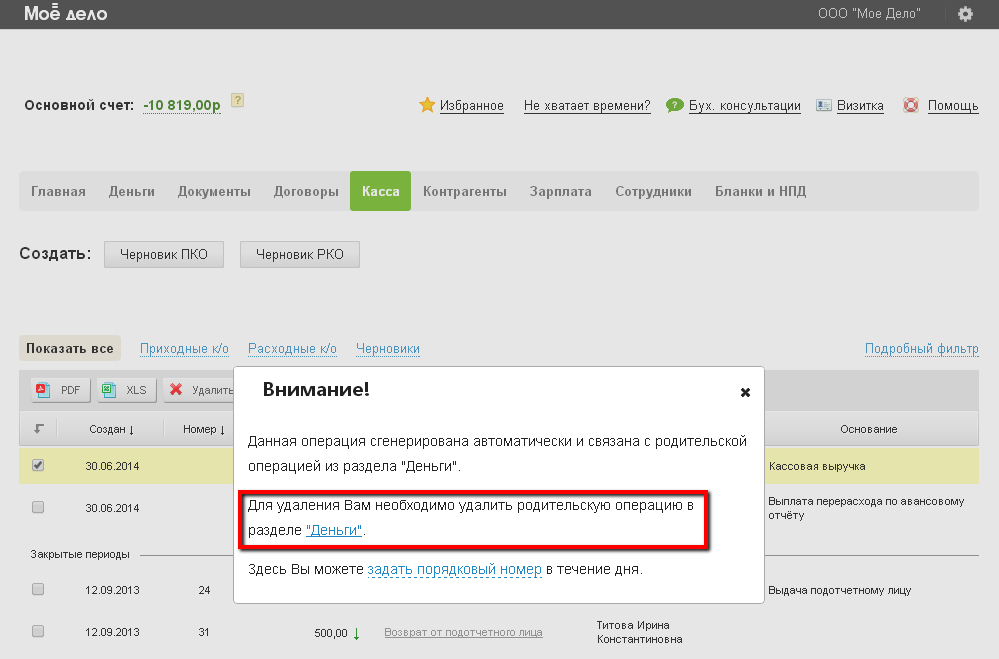The height and width of the screenshot is (659, 999).
Task: Open the Зарплата tab
Action: 561,191
